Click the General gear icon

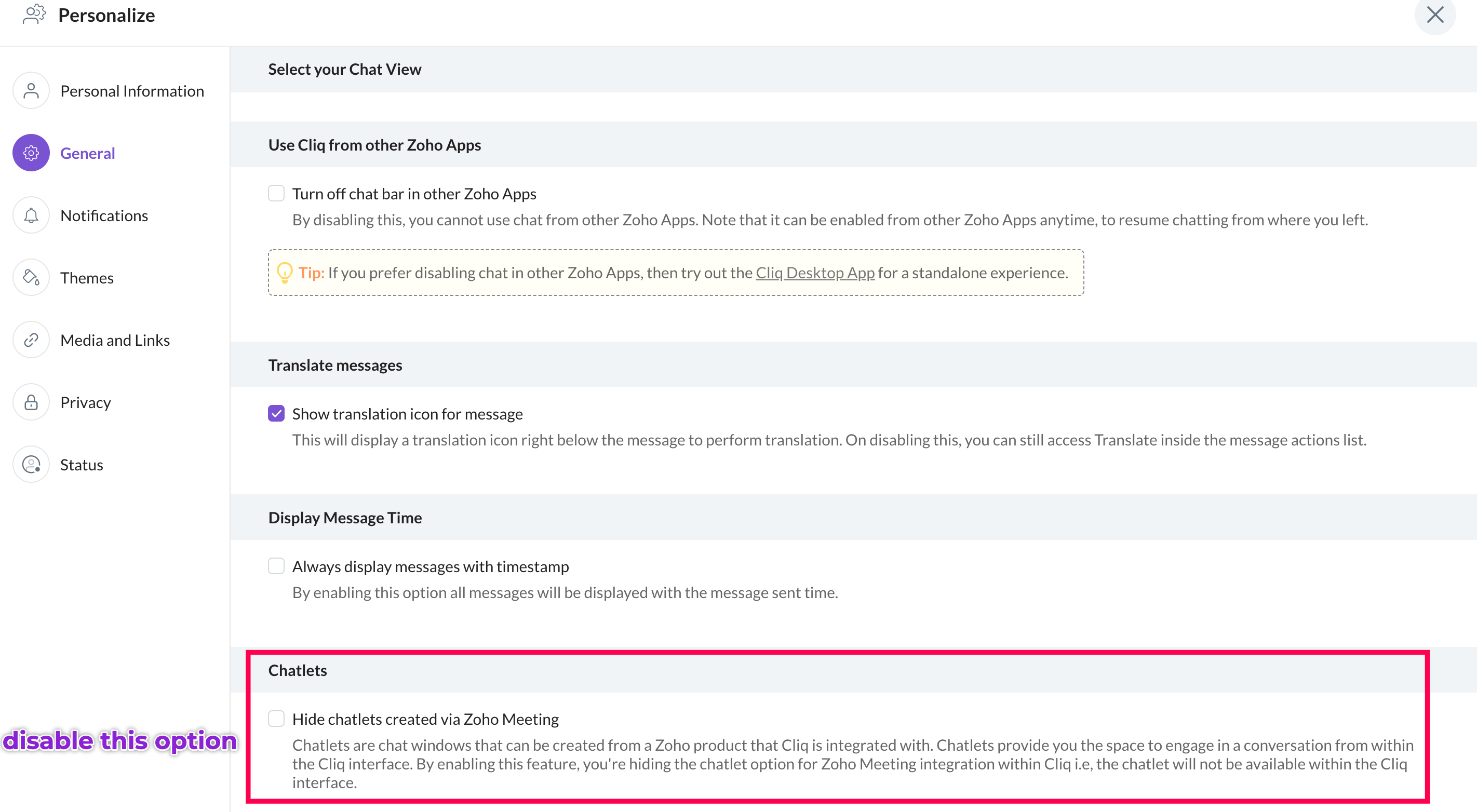point(31,153)
